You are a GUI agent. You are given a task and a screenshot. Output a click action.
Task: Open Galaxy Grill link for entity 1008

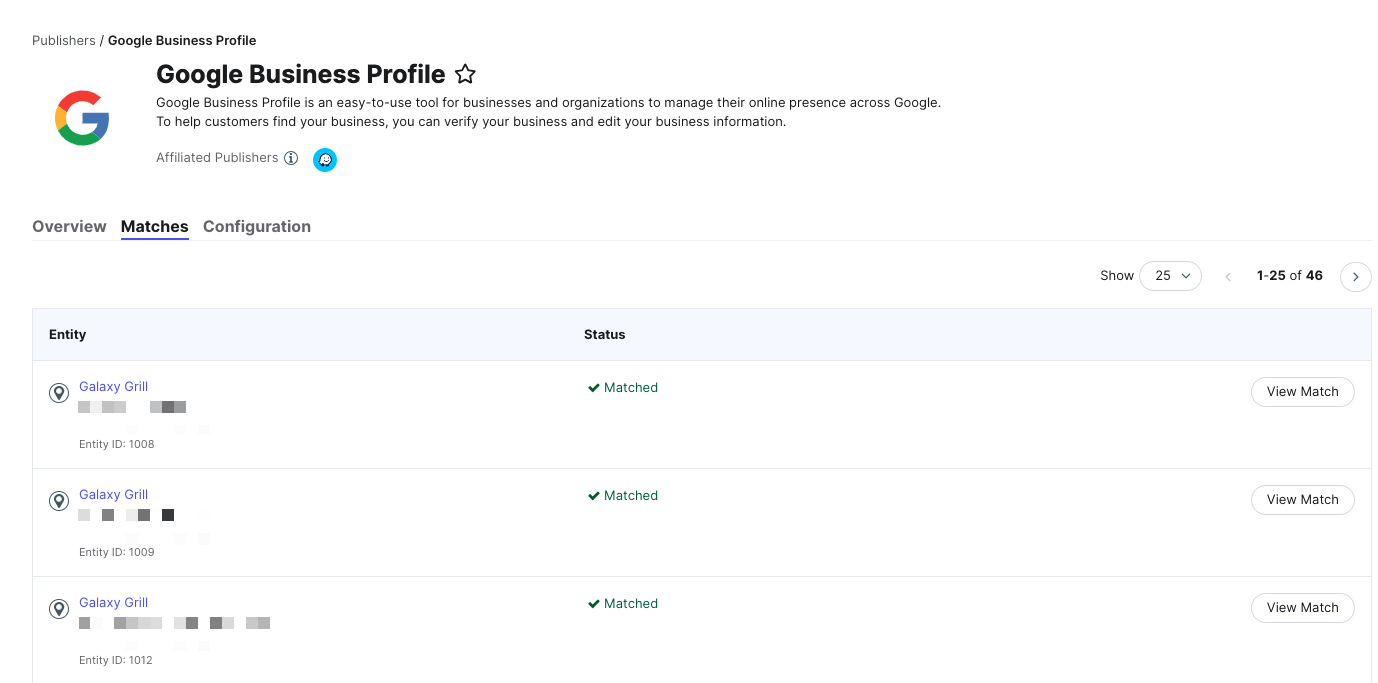pos(114,387)
